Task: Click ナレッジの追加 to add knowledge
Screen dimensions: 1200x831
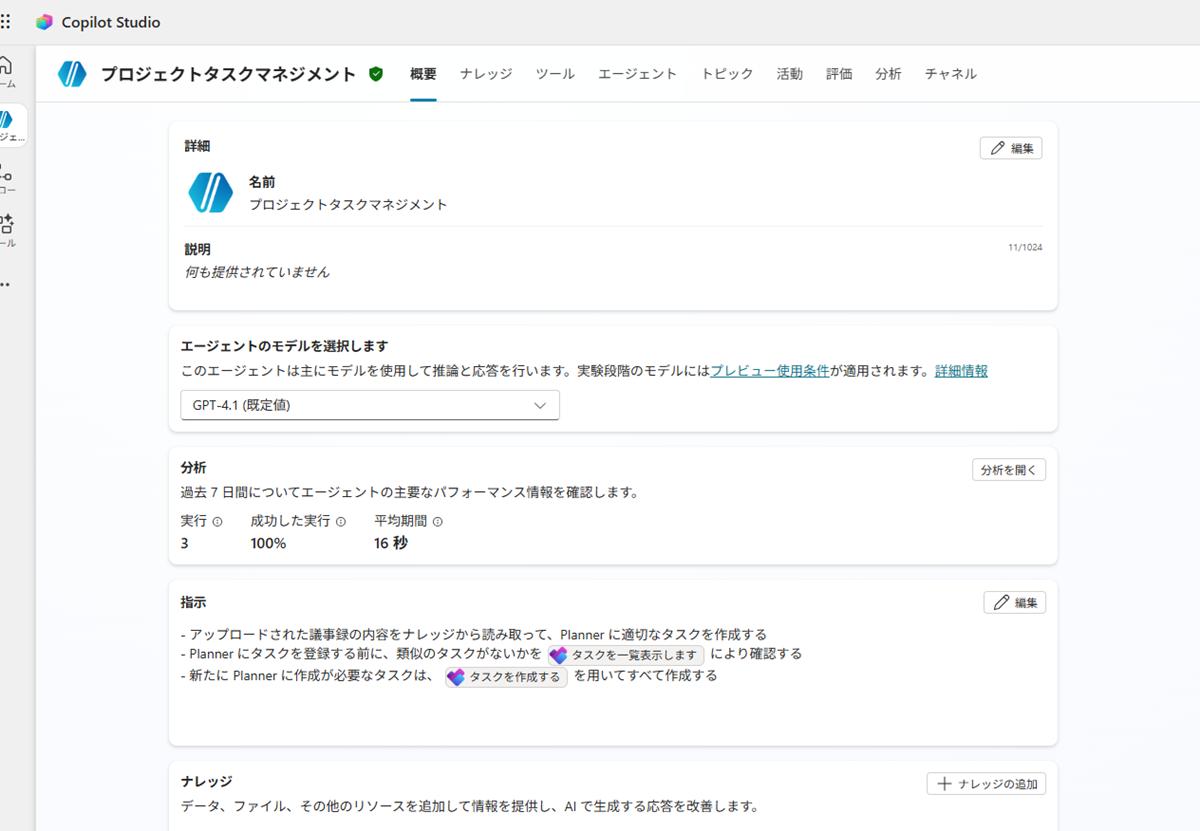Action: pyautogui.click(x=986, y=784)
